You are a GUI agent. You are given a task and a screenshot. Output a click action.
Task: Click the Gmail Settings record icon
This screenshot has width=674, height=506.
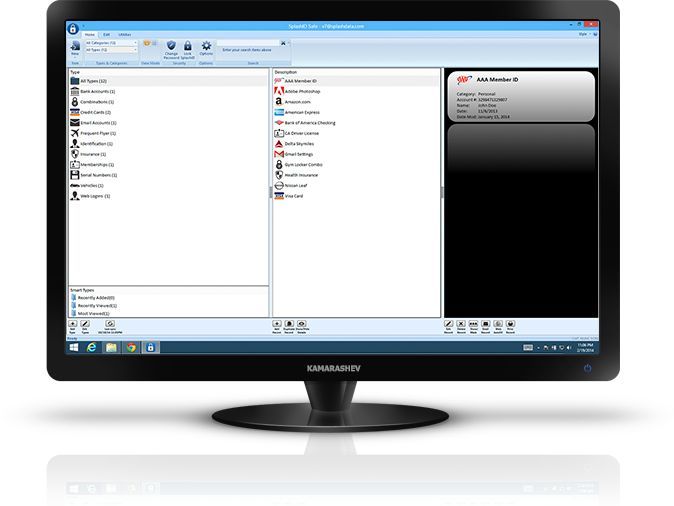[279, 154]
